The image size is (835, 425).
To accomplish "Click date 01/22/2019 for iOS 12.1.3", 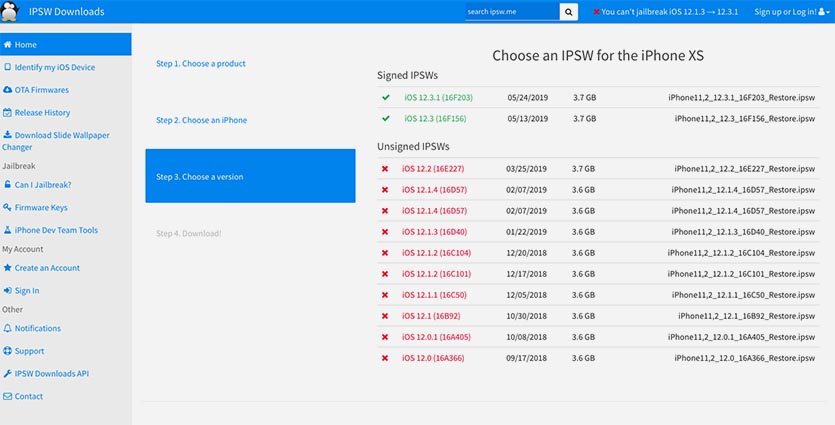I will click(526, 232).
